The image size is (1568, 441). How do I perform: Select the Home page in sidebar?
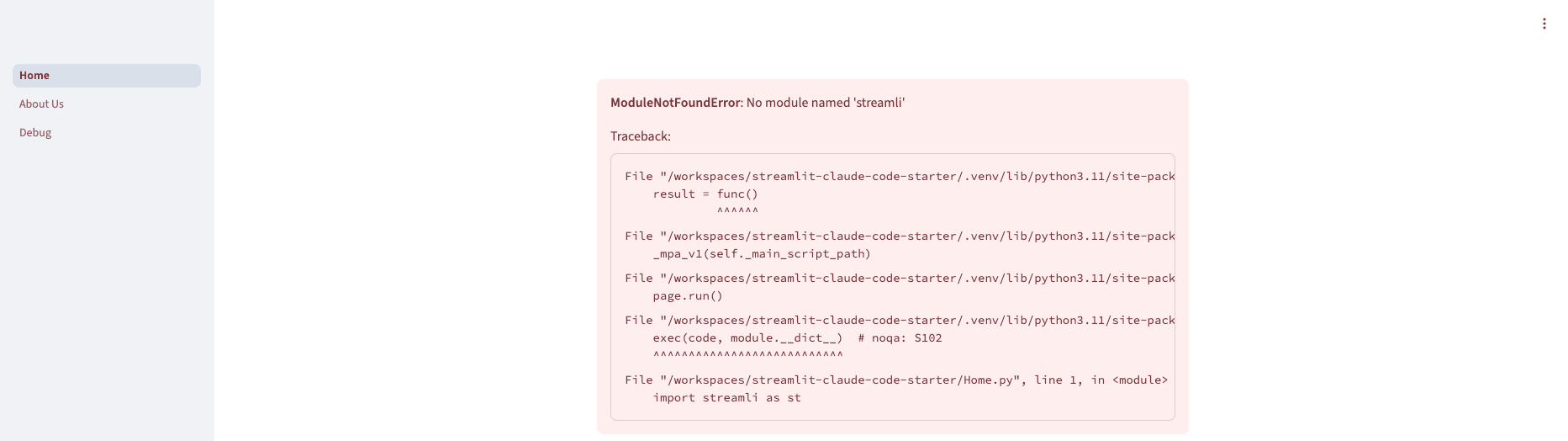click(x=34, y=76)
